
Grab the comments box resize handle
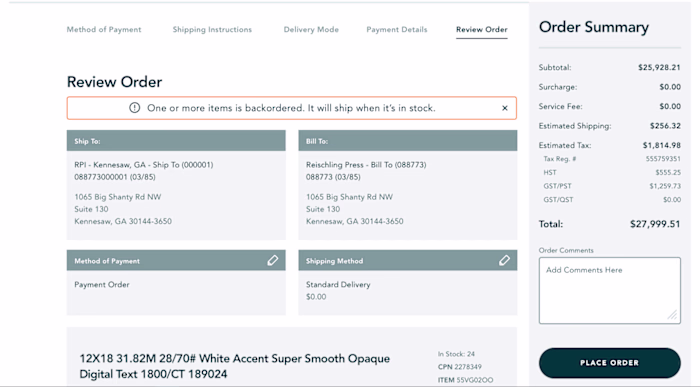point(672,315)
